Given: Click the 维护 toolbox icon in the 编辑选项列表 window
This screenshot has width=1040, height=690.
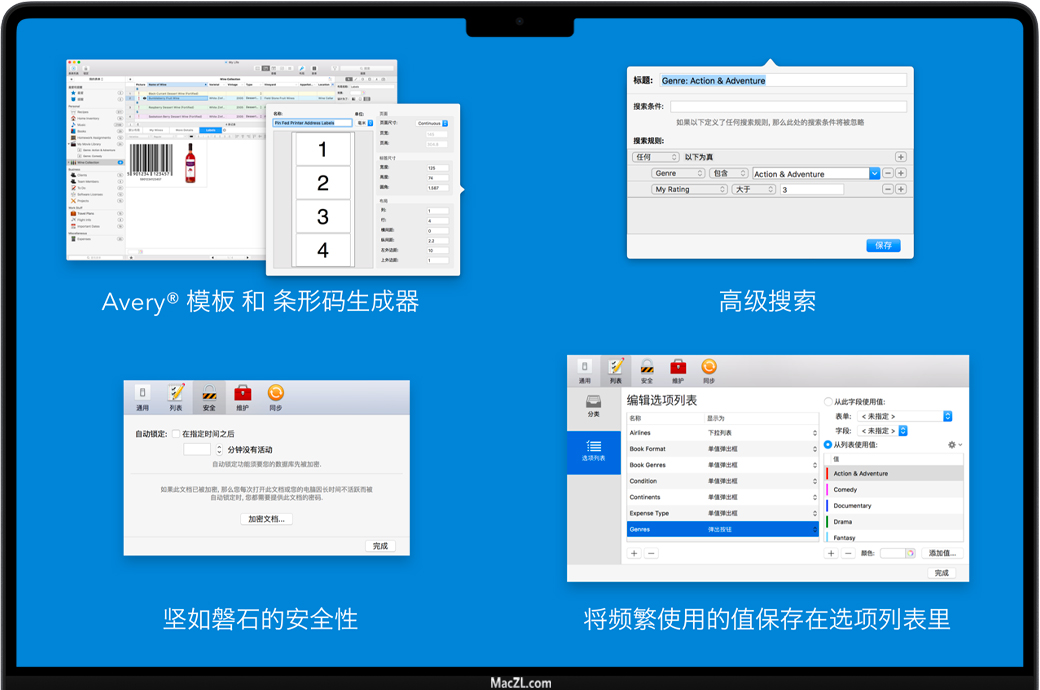Looking at the screenshot, I should click(678, 369).
